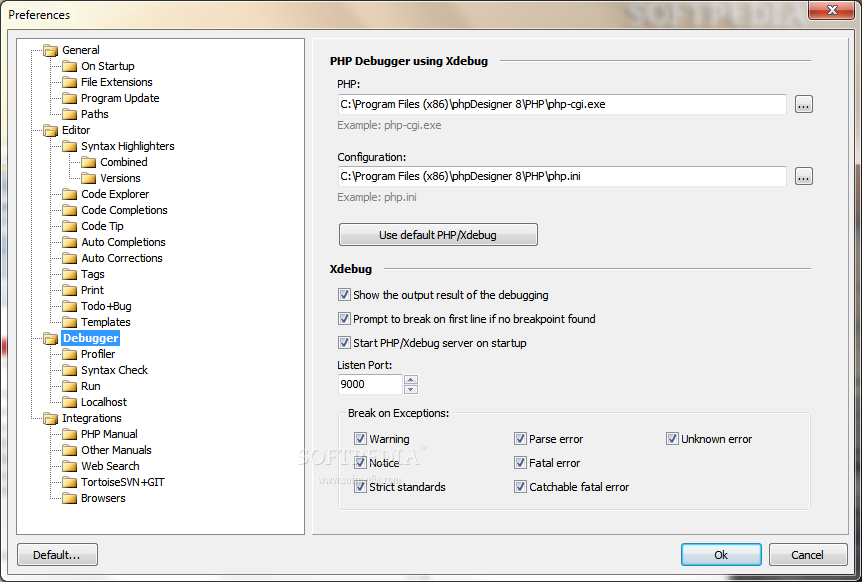
Task: Browse for the php.ini configuration file
Action: tap(804, 176)
